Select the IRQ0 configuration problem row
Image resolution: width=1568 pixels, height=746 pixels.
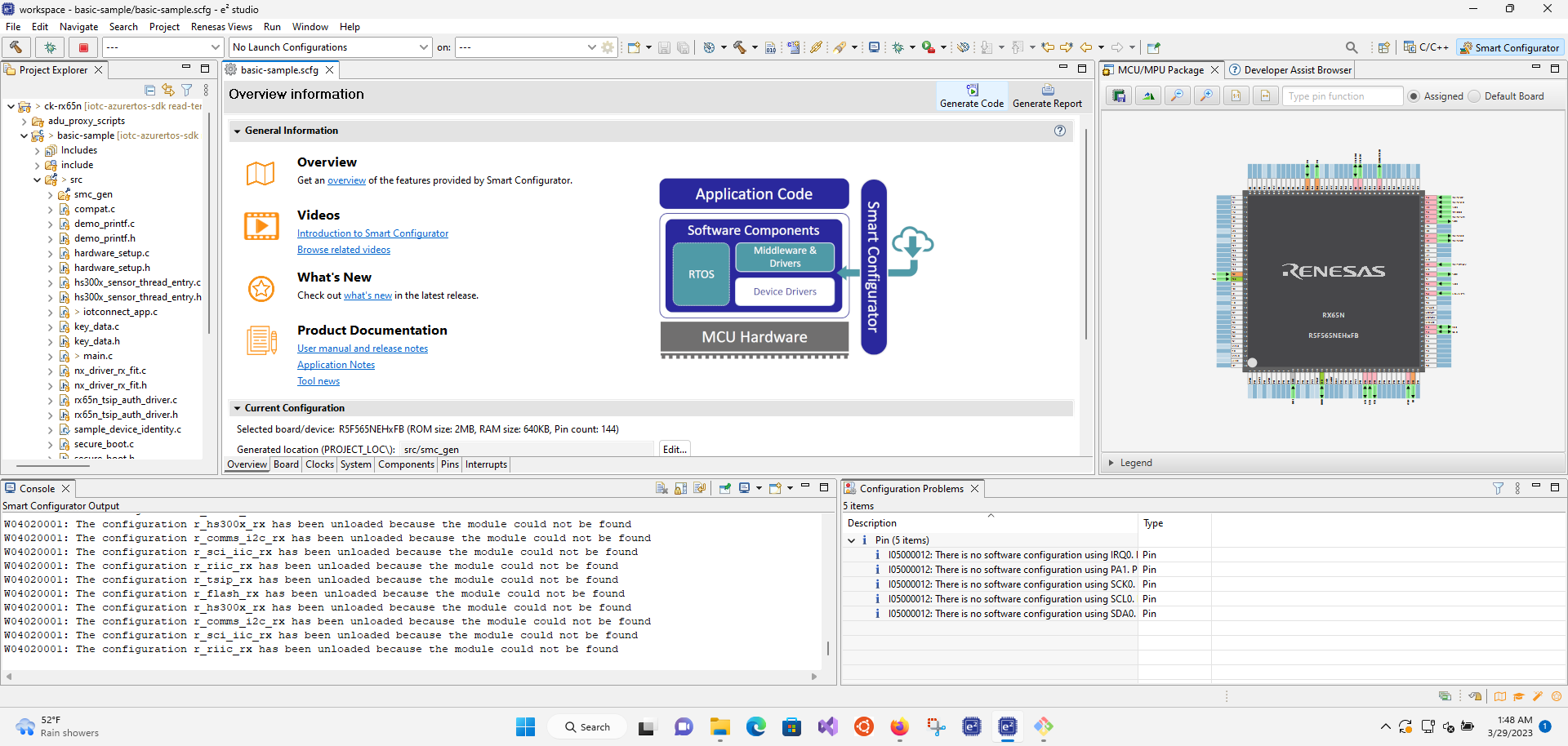pos(1011,555)
